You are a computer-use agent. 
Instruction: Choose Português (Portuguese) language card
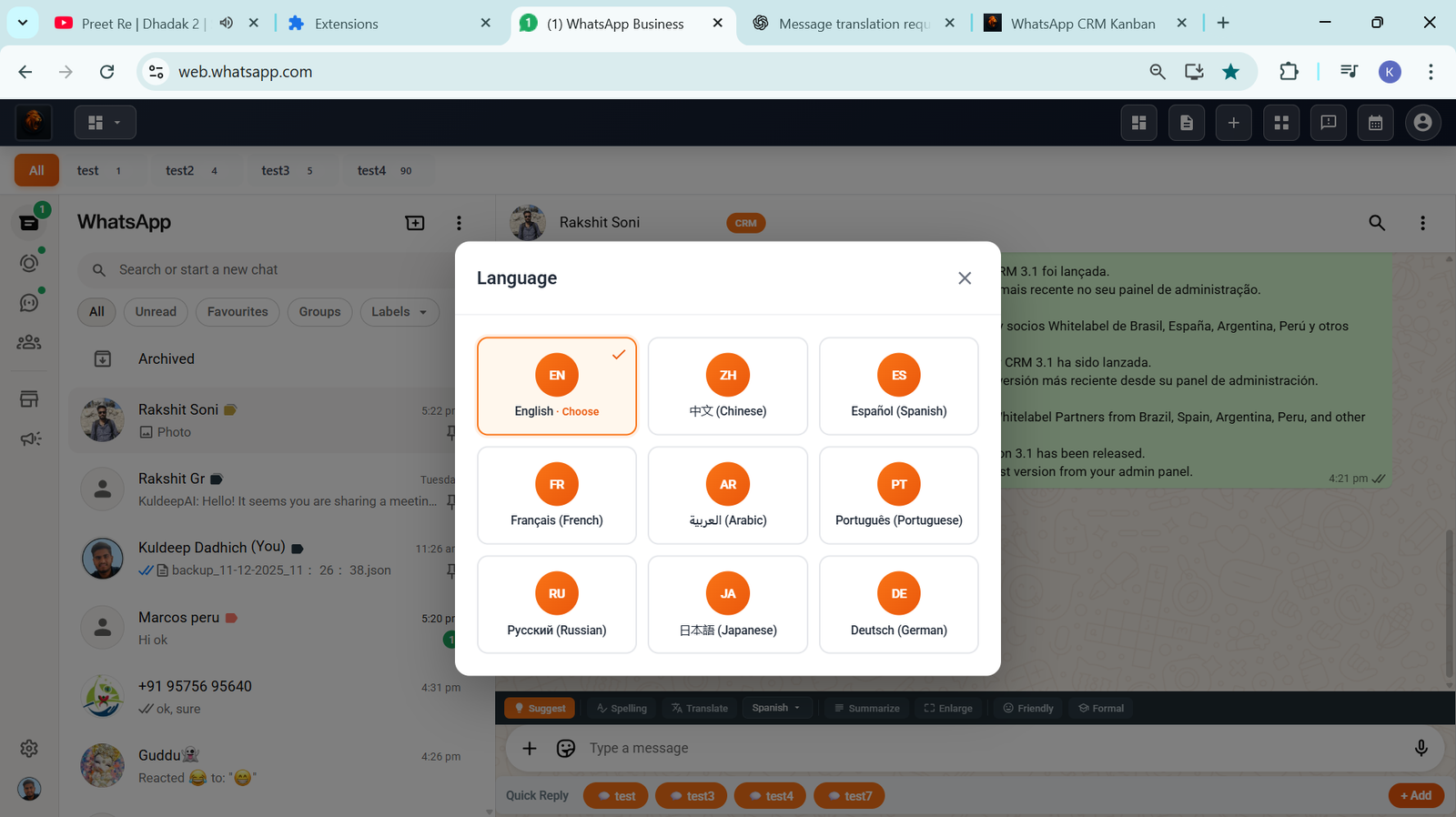(899, 495)
